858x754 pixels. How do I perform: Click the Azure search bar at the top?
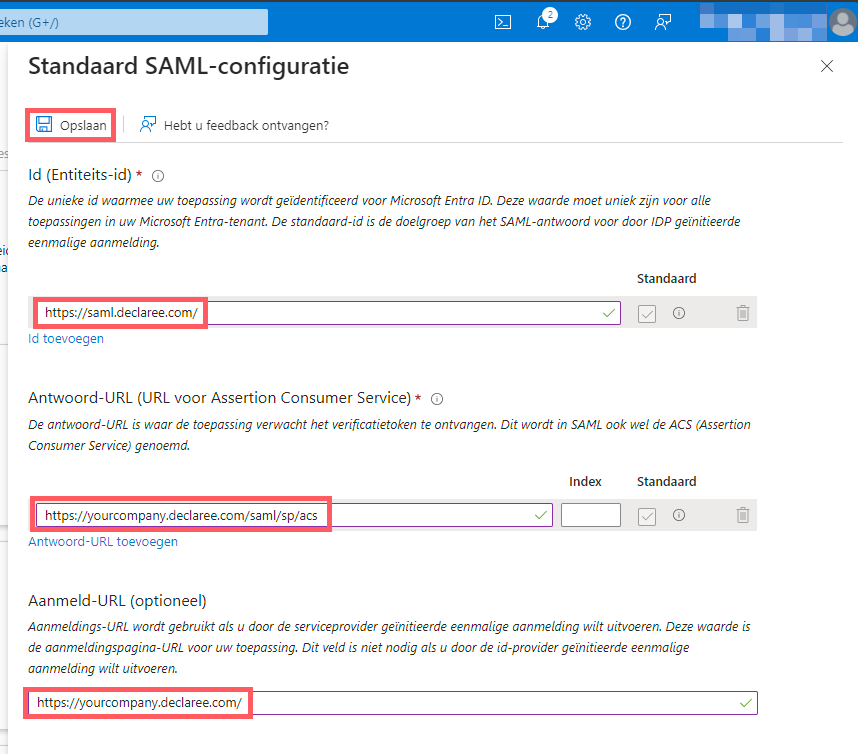tap(135, 21)
